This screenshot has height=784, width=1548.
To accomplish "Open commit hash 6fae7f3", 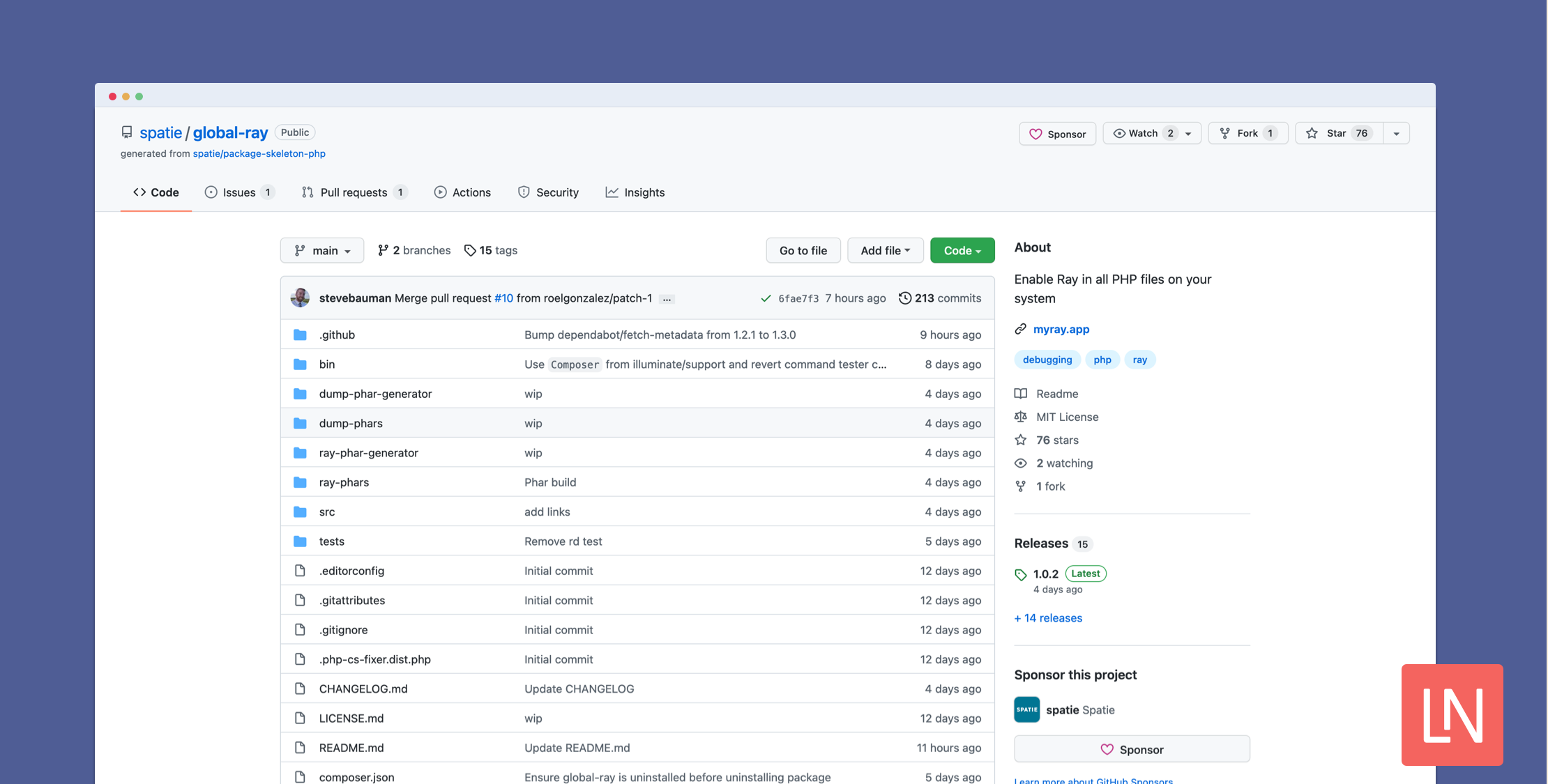I will click(x=798, y=298).
